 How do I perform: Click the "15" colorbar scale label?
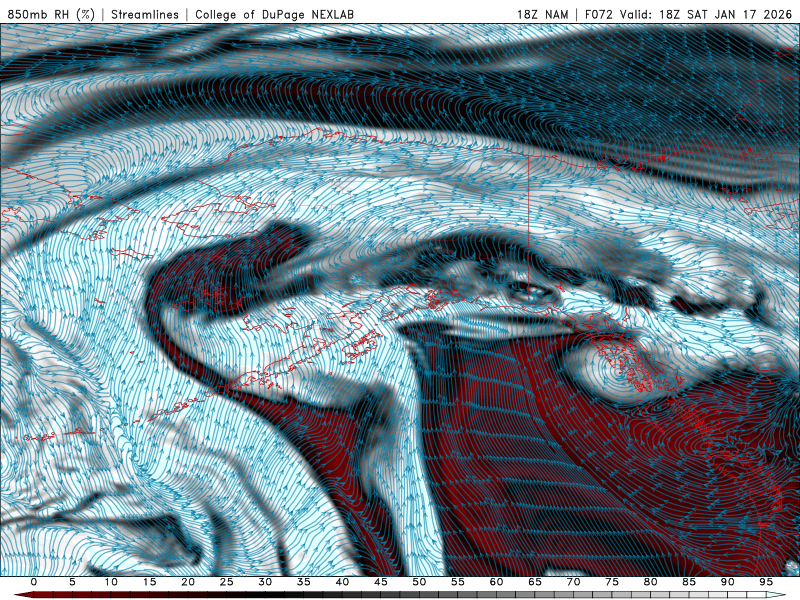(x=149, y=582)
